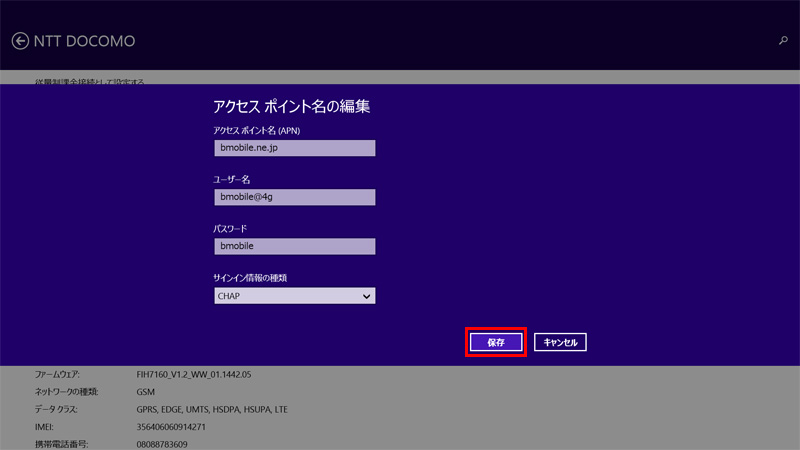Screen dimensions: 800x450
Task: Select the firmware value FIH7160_V1.2_WW_01.1442.05
Action: coord(194,374)
